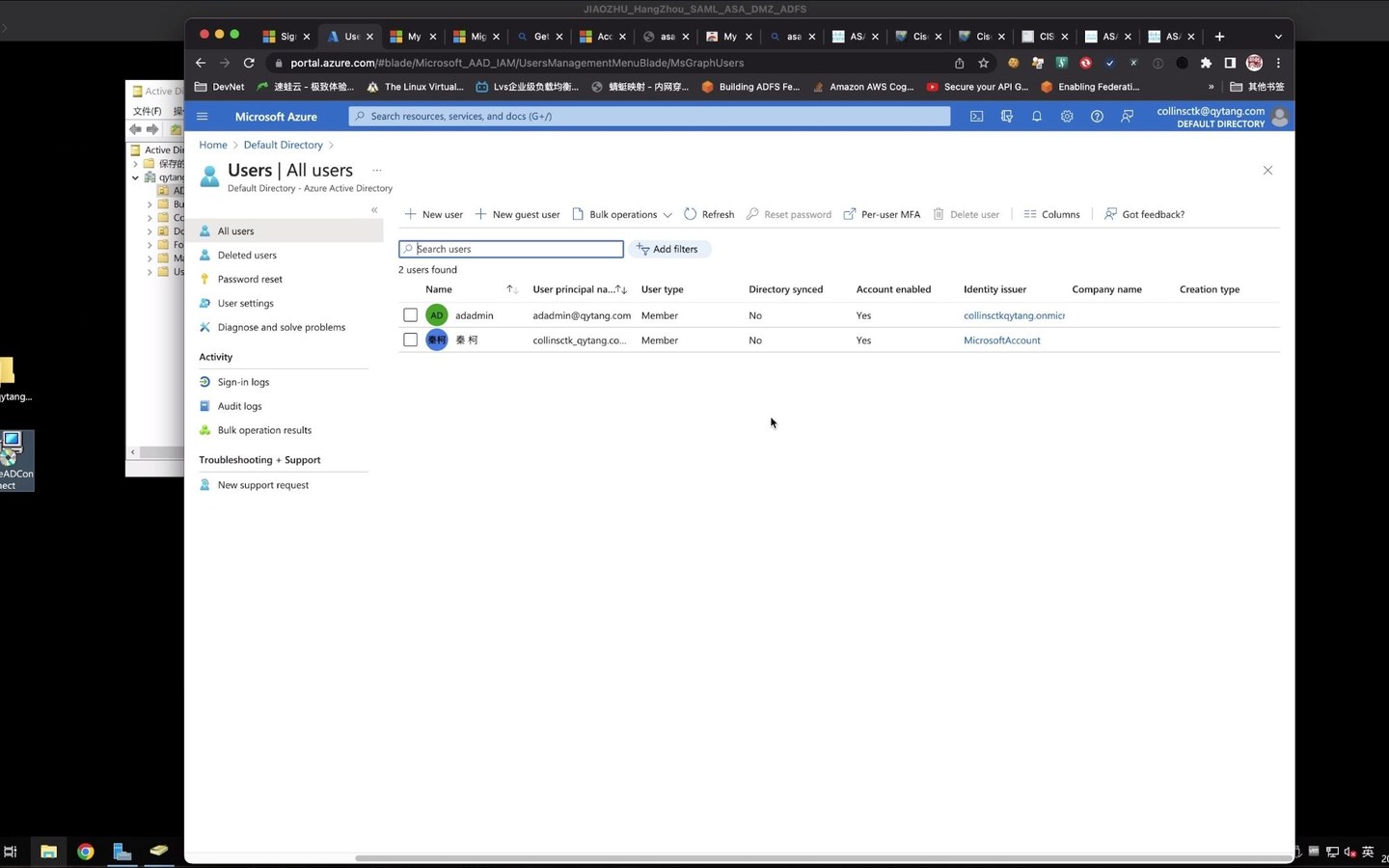Select the adadmin row checkbox

click(411, 315)
